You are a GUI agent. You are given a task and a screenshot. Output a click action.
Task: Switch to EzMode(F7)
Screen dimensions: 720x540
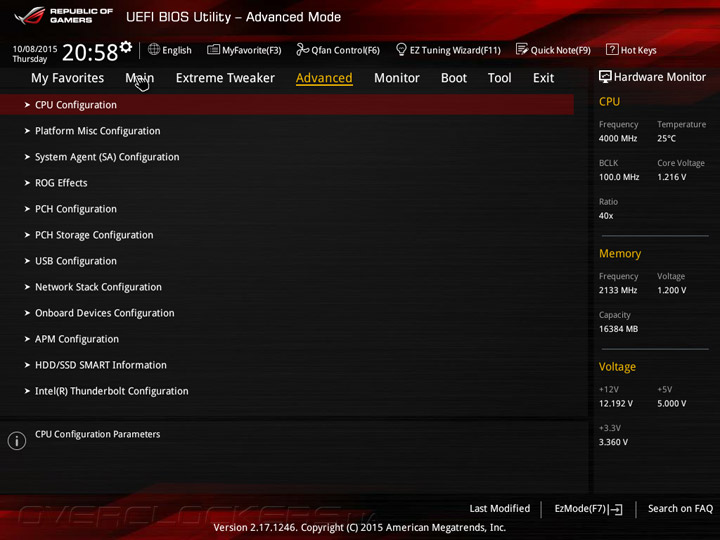(x=580, y=508)
